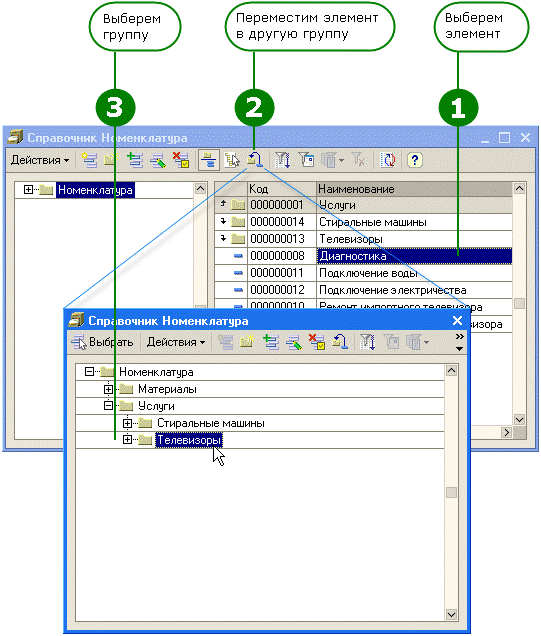Click filter by value icon in front window toolbar
Viewport: 541px width, 636px height.
tap(391, 342)
